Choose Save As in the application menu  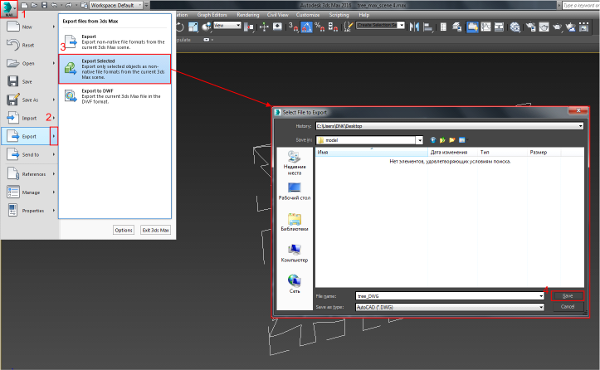point(29,100)
